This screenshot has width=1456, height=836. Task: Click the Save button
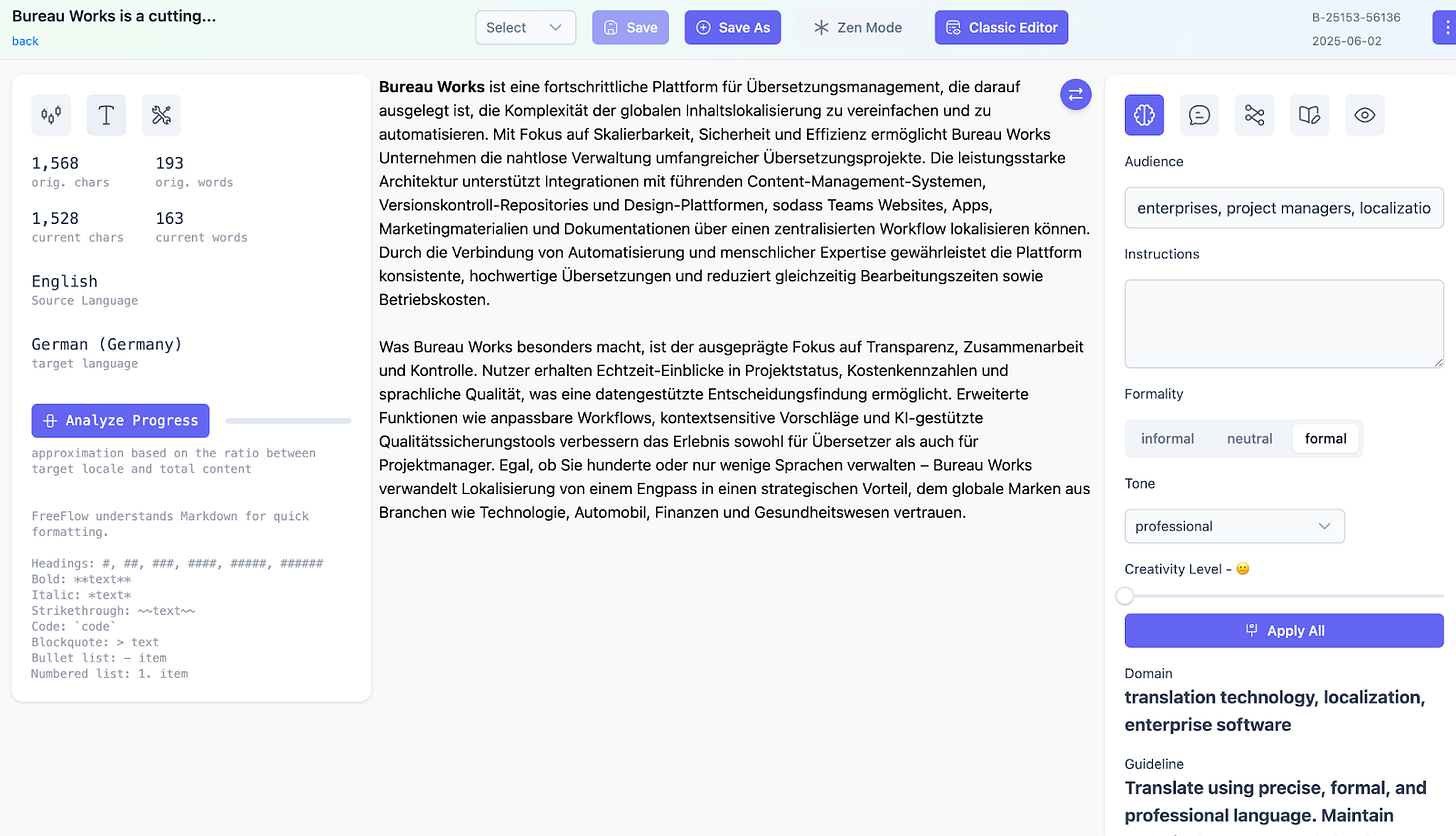tap(630, 27)
